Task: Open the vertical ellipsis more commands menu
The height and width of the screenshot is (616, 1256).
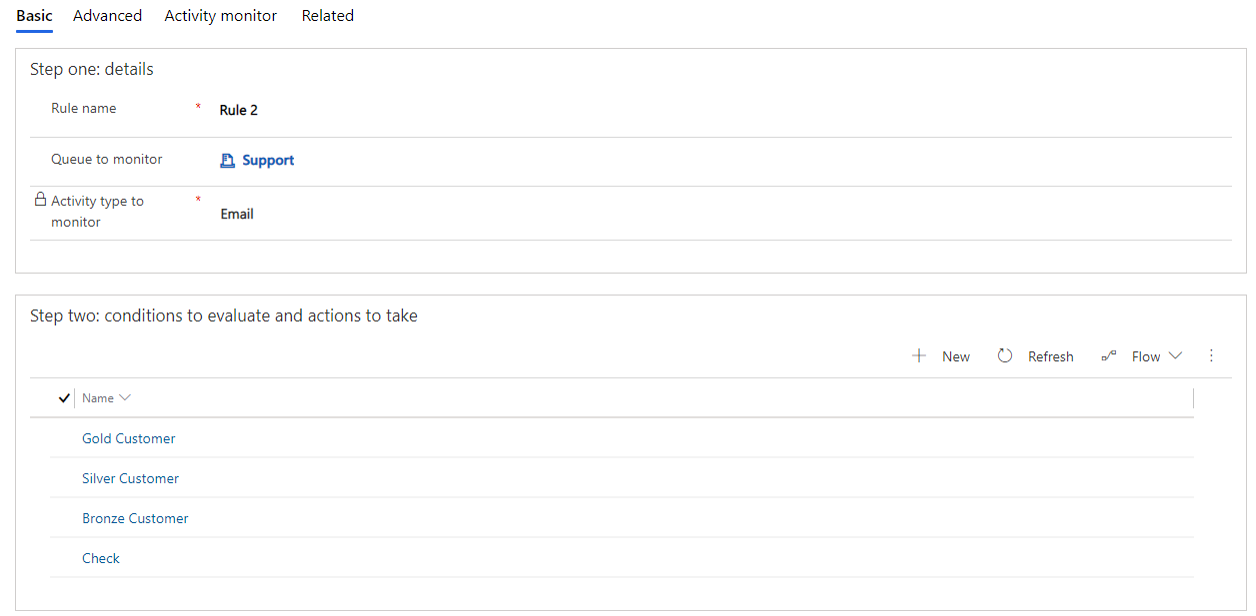Action: coord(1211,356)
